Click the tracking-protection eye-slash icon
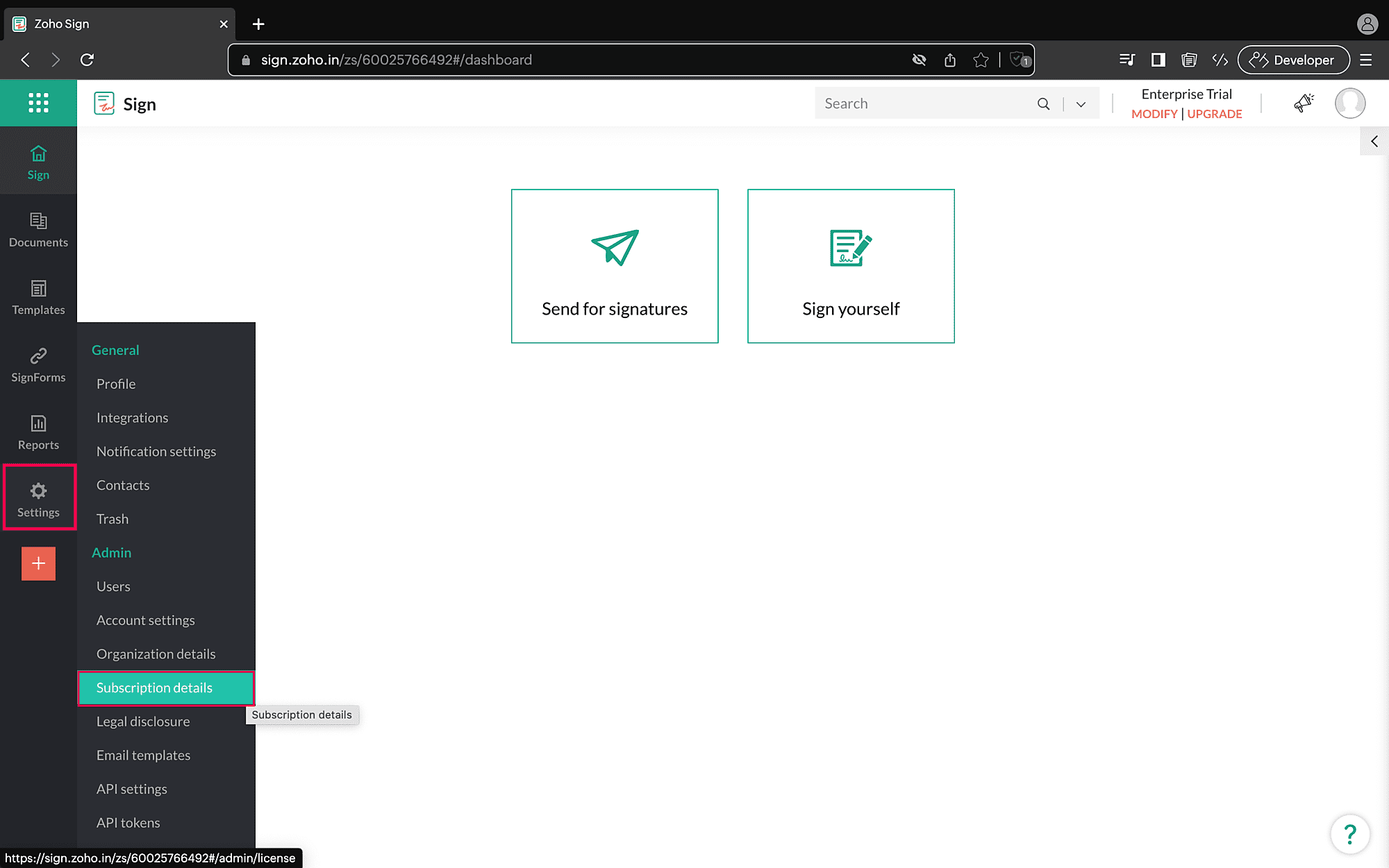The height and width of the screenshot is (868, 1389). 919,60
